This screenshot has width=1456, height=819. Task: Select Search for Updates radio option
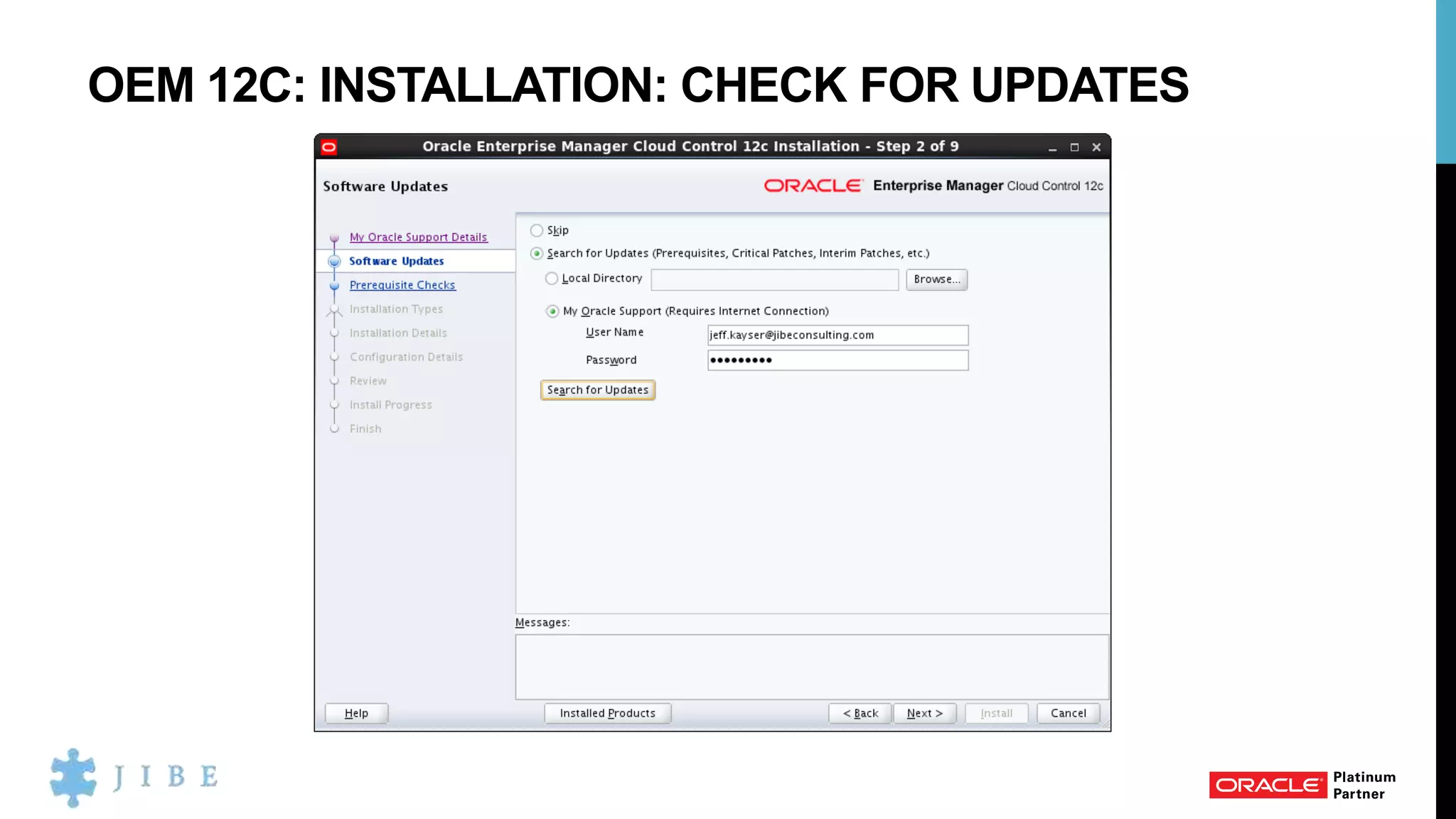537,253
